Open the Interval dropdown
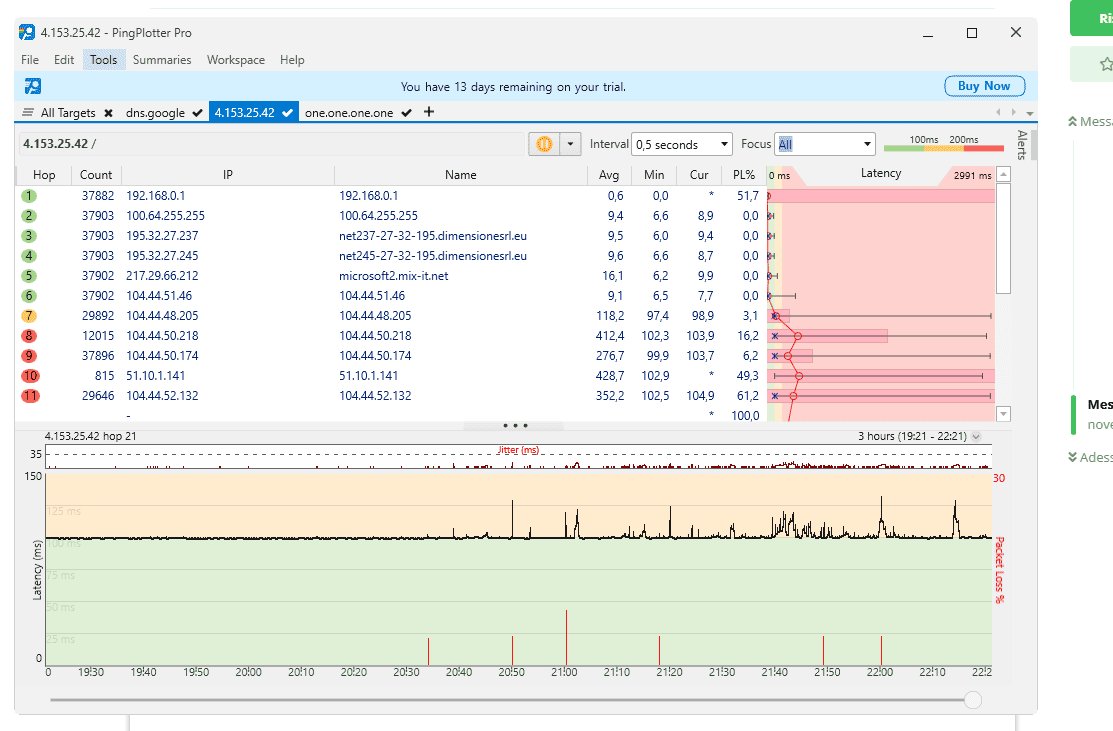Image resolution: width=1113 pixels, height=731 pixels. click(x=682, y=144)
